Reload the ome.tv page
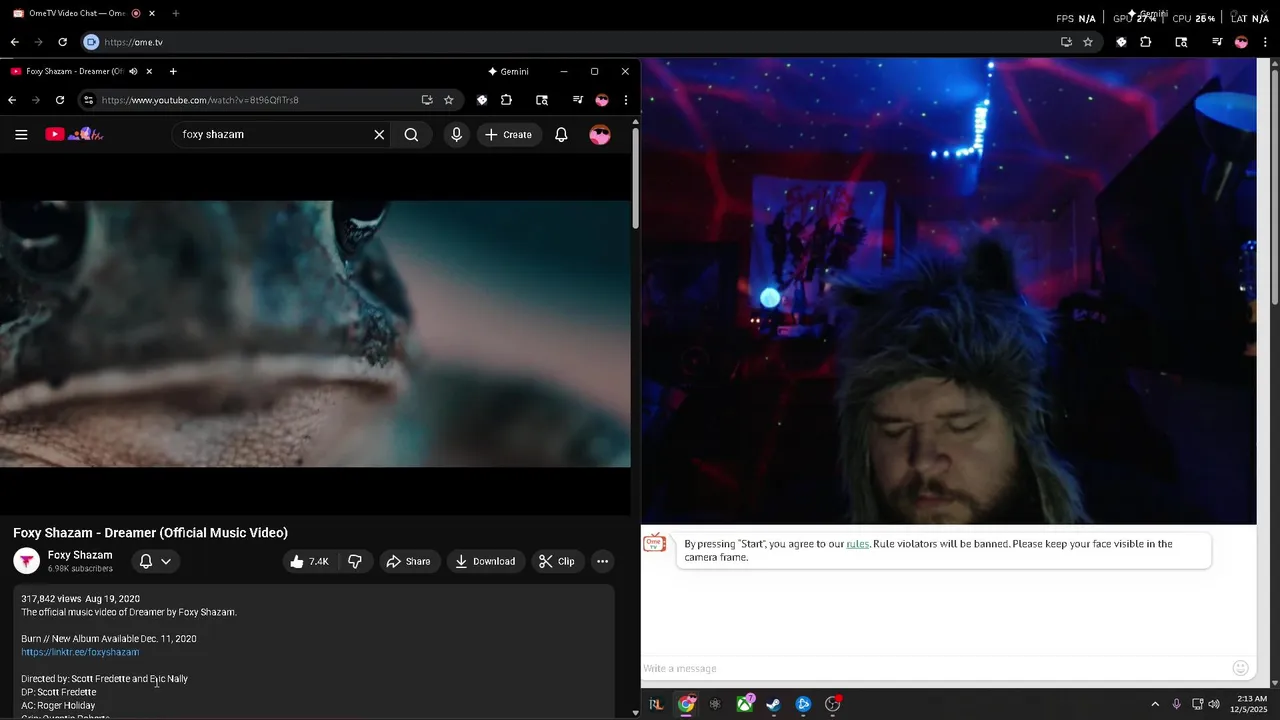Viewport: 1280px width, 720px height. point(62,42)
